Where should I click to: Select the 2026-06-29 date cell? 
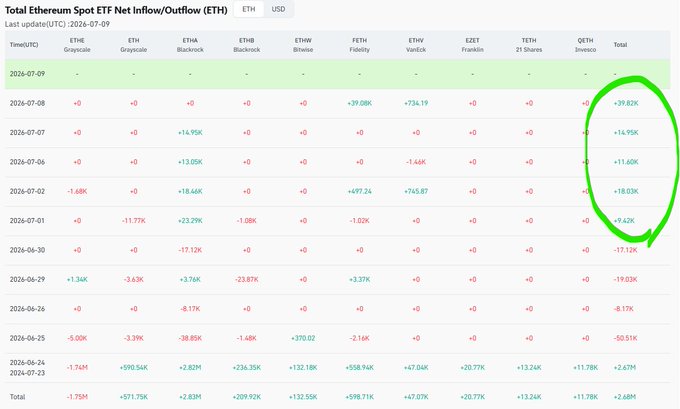click(27, 279)
